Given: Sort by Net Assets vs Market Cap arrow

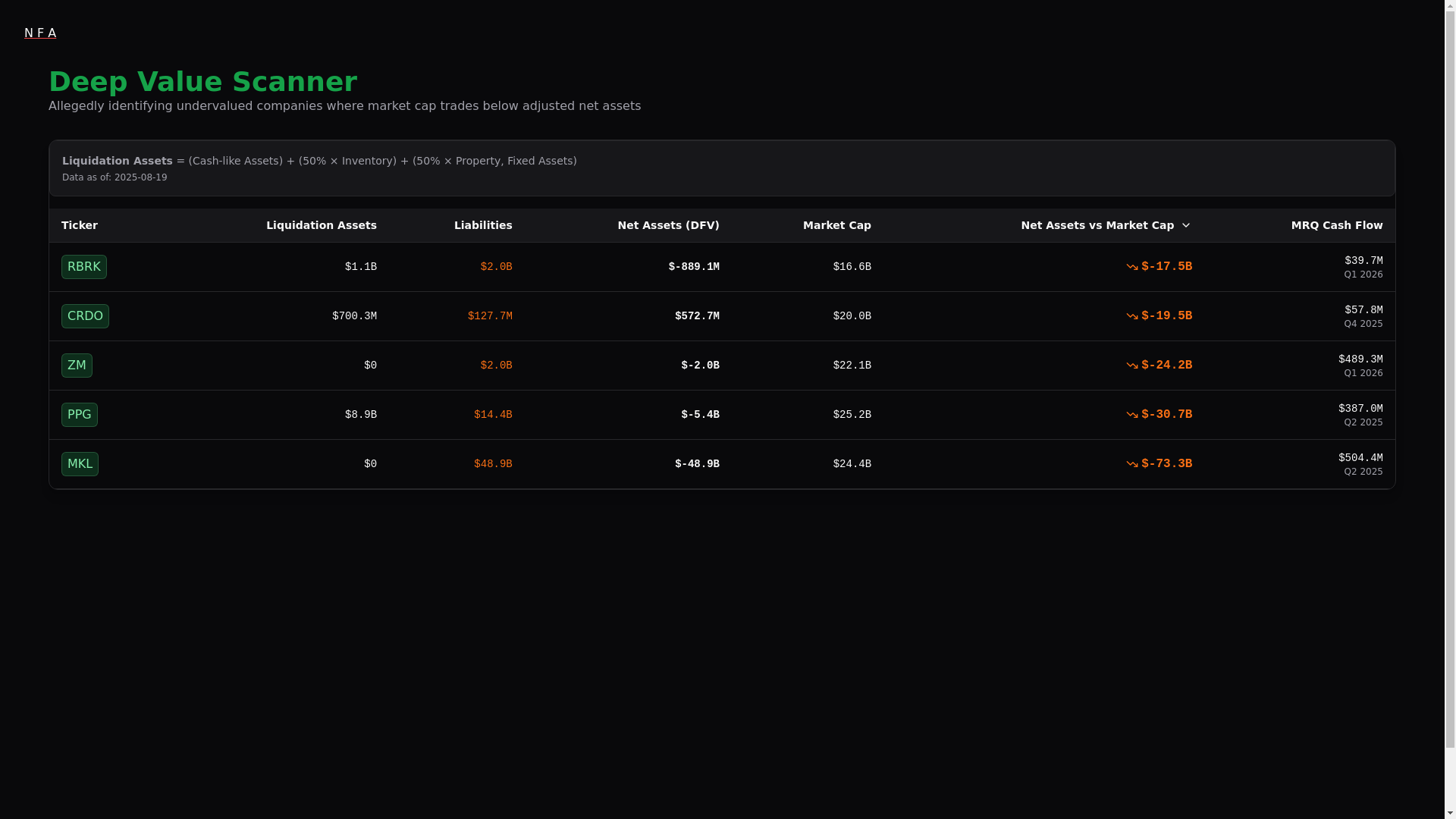Looking at the screenshot, I should click(x=1186, y=225).
